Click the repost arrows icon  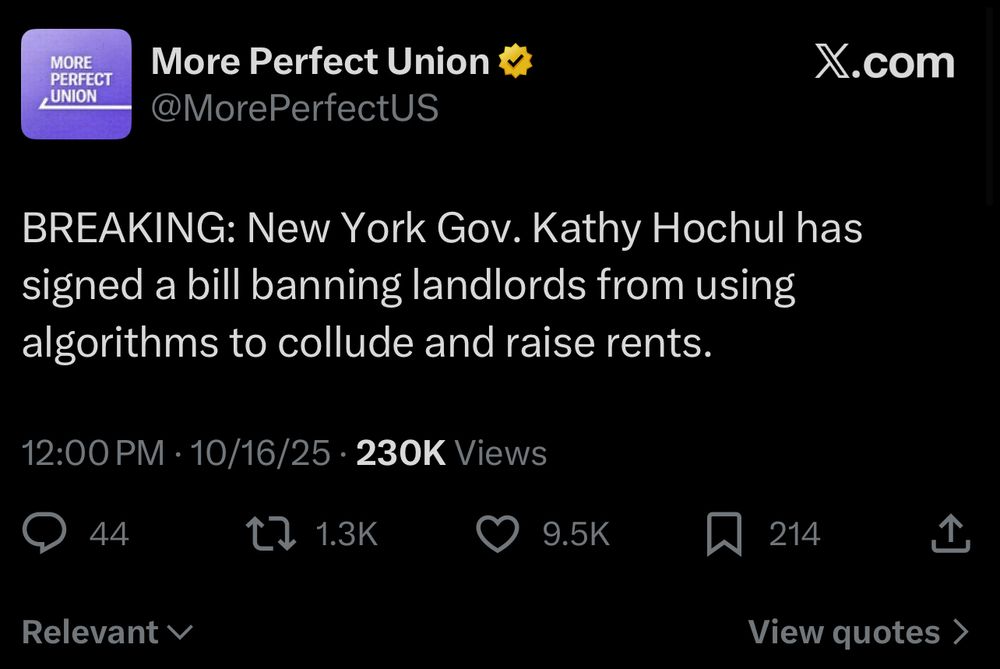tap(271, 534)
